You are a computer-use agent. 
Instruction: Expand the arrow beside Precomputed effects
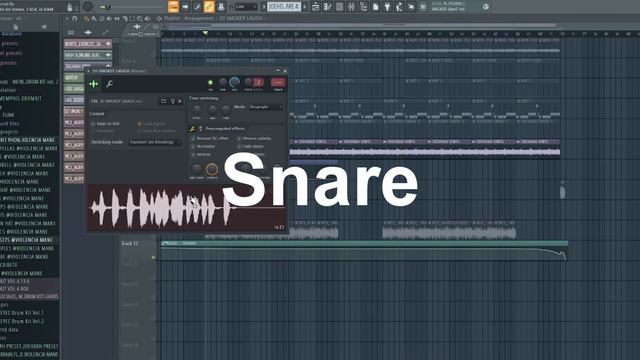click(x=200, y=129)
